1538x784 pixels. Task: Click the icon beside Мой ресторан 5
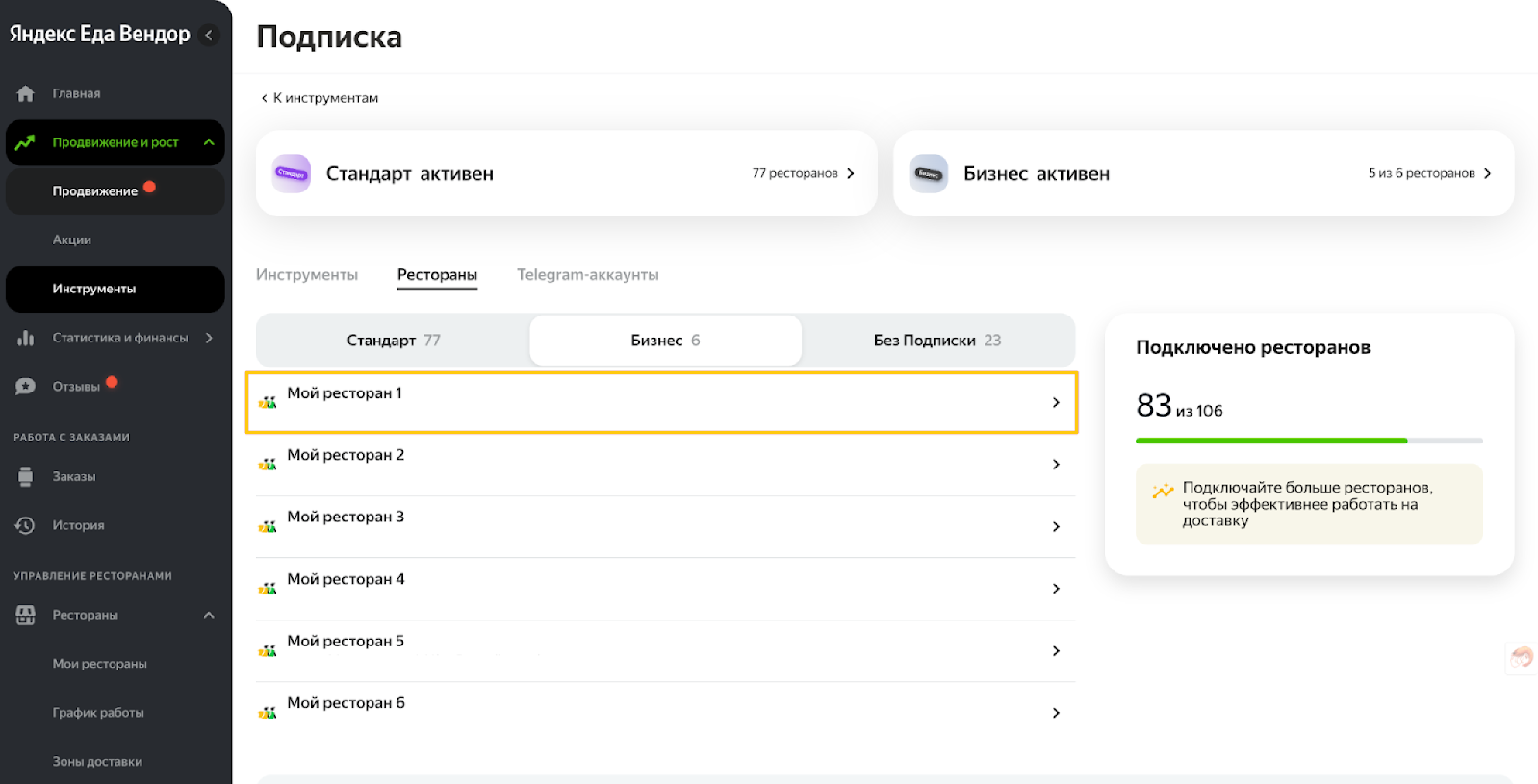click(268, 651)
